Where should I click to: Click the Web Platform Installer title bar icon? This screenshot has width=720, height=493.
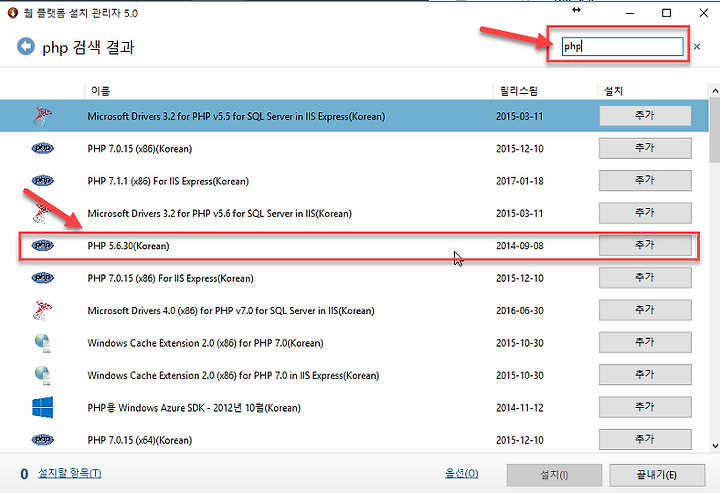(x=13, y=13)
